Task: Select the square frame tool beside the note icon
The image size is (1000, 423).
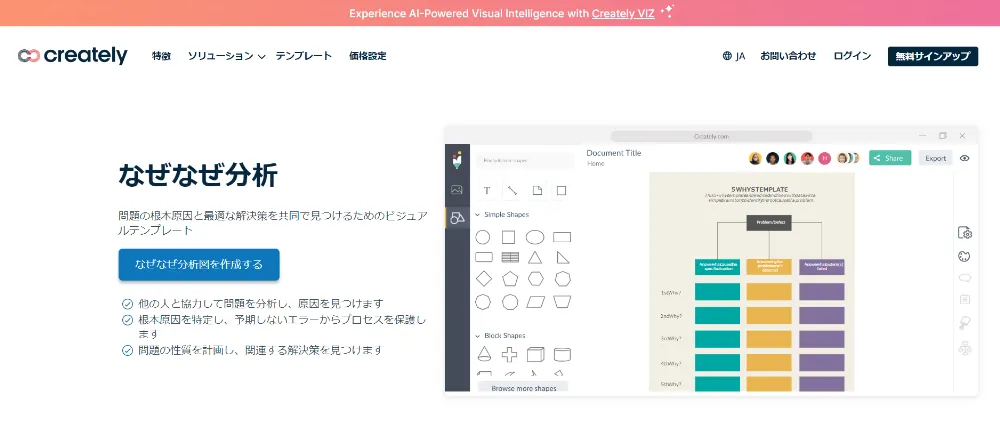Action: pyautogui.click(x=561, y=190)
